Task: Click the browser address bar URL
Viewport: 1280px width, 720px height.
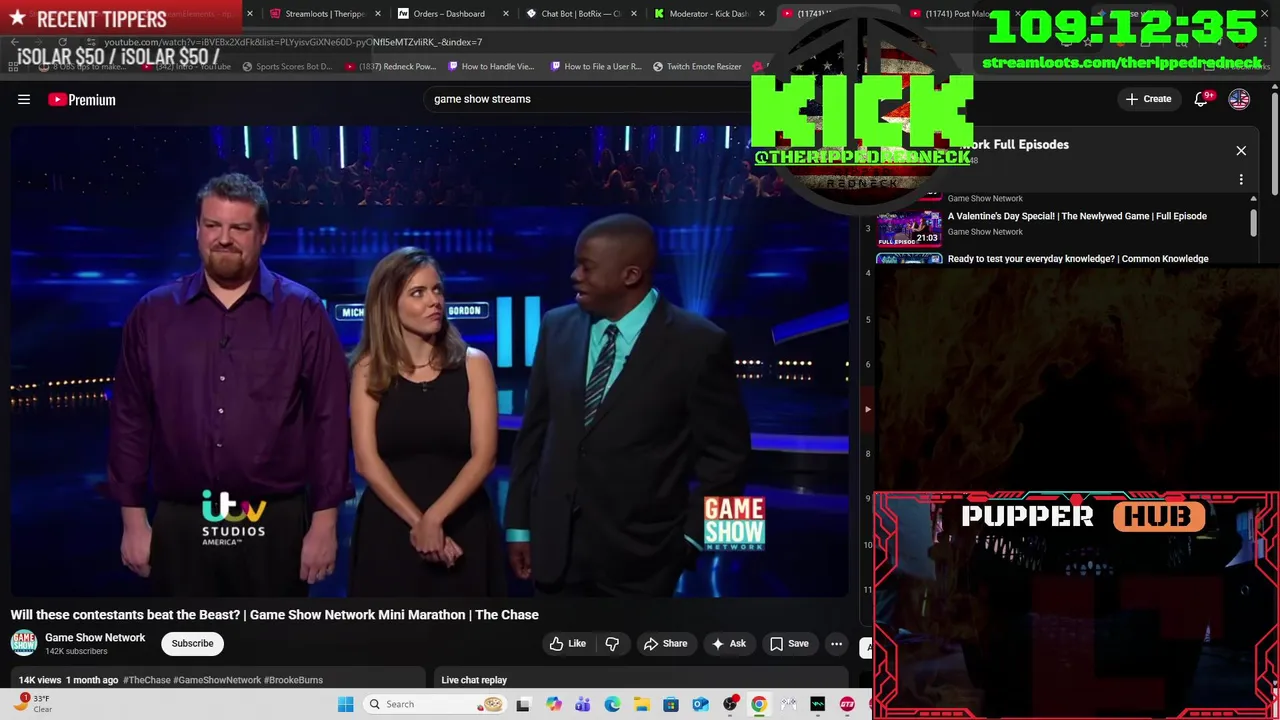Action: coord(293,42)
